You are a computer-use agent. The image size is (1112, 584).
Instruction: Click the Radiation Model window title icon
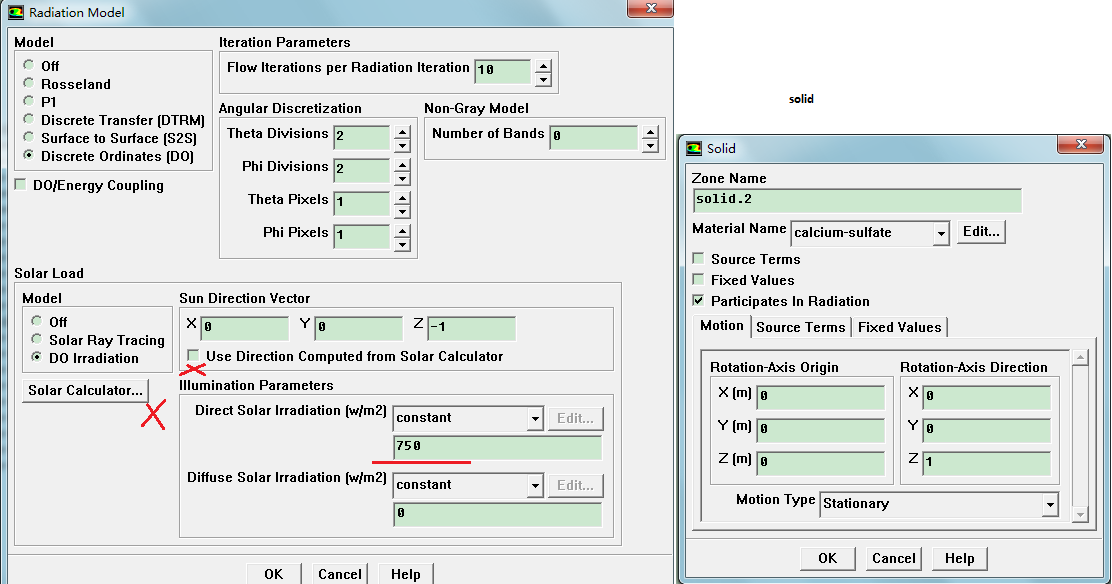point(15,12)
